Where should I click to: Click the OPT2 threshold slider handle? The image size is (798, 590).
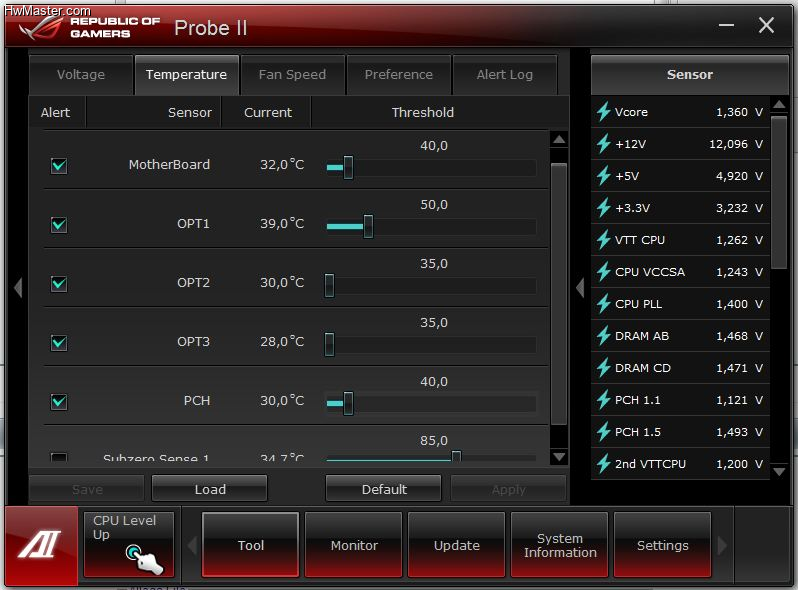tap(329, 286)
